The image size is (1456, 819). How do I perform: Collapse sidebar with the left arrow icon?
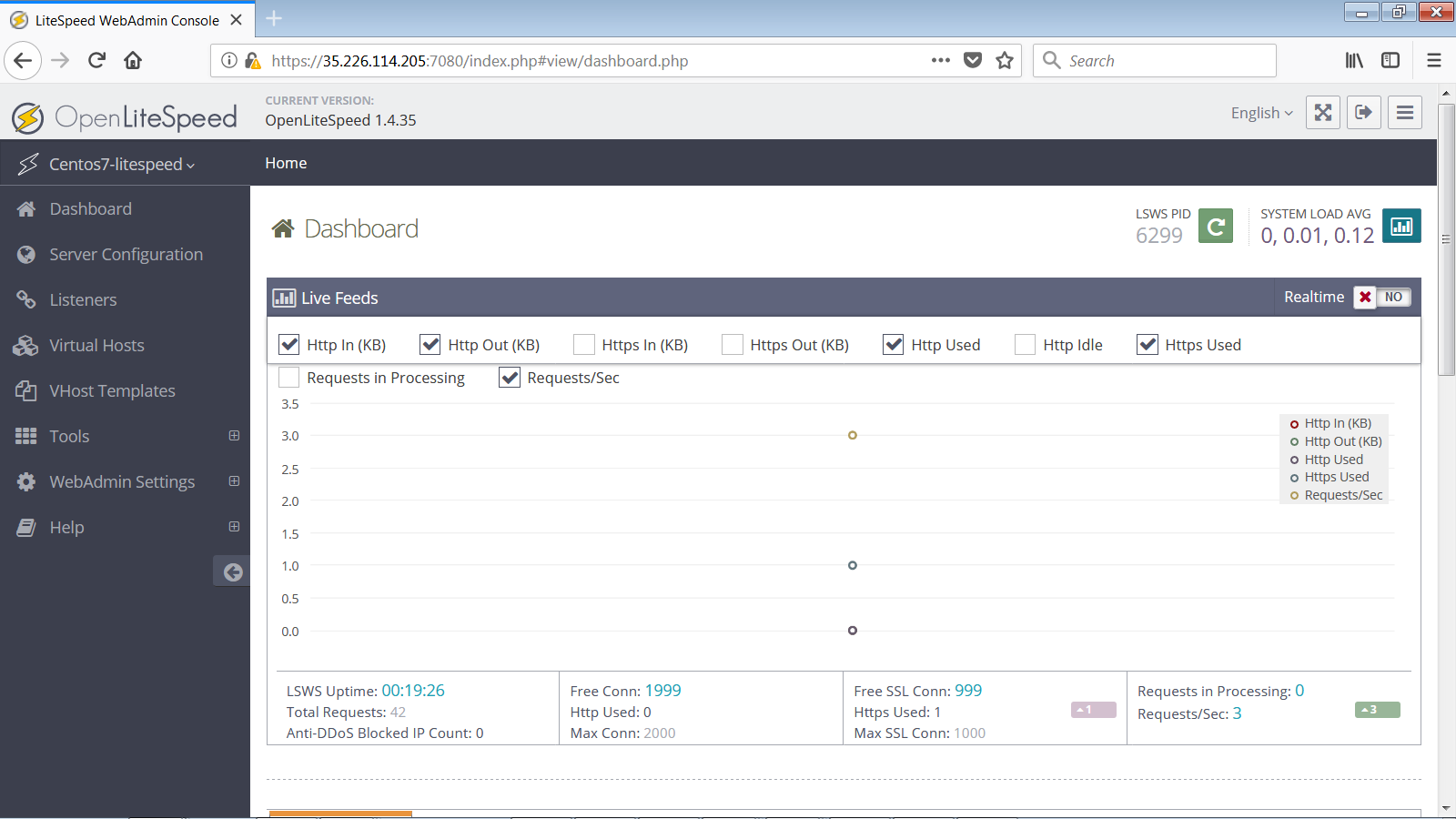[x=233, y=571]
